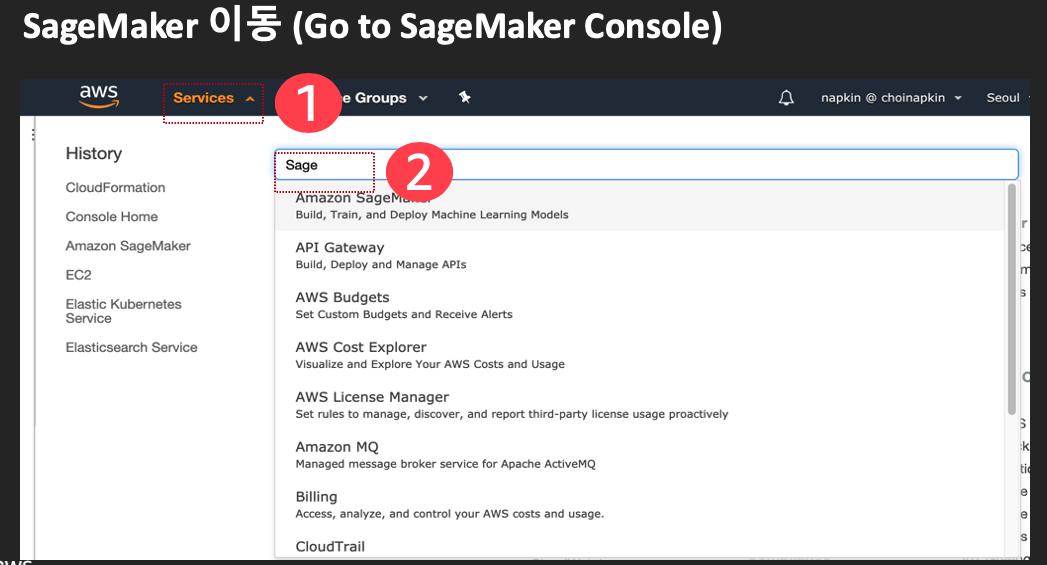Screen dimensions: 1047x565
Task: Open Amazon SageMaker from History
Action: [128, 246]
